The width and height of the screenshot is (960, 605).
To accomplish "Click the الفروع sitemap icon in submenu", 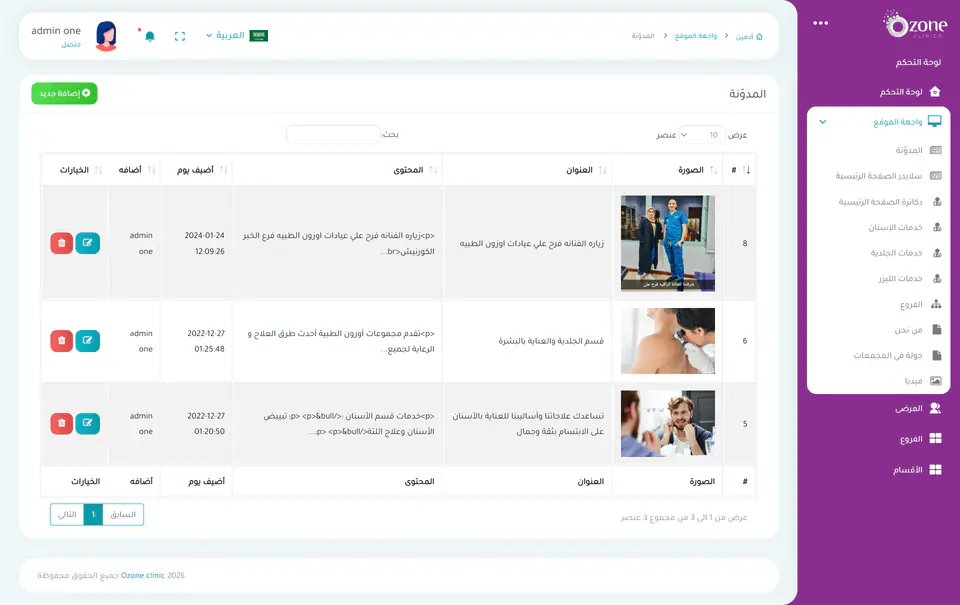I will 936,304.
